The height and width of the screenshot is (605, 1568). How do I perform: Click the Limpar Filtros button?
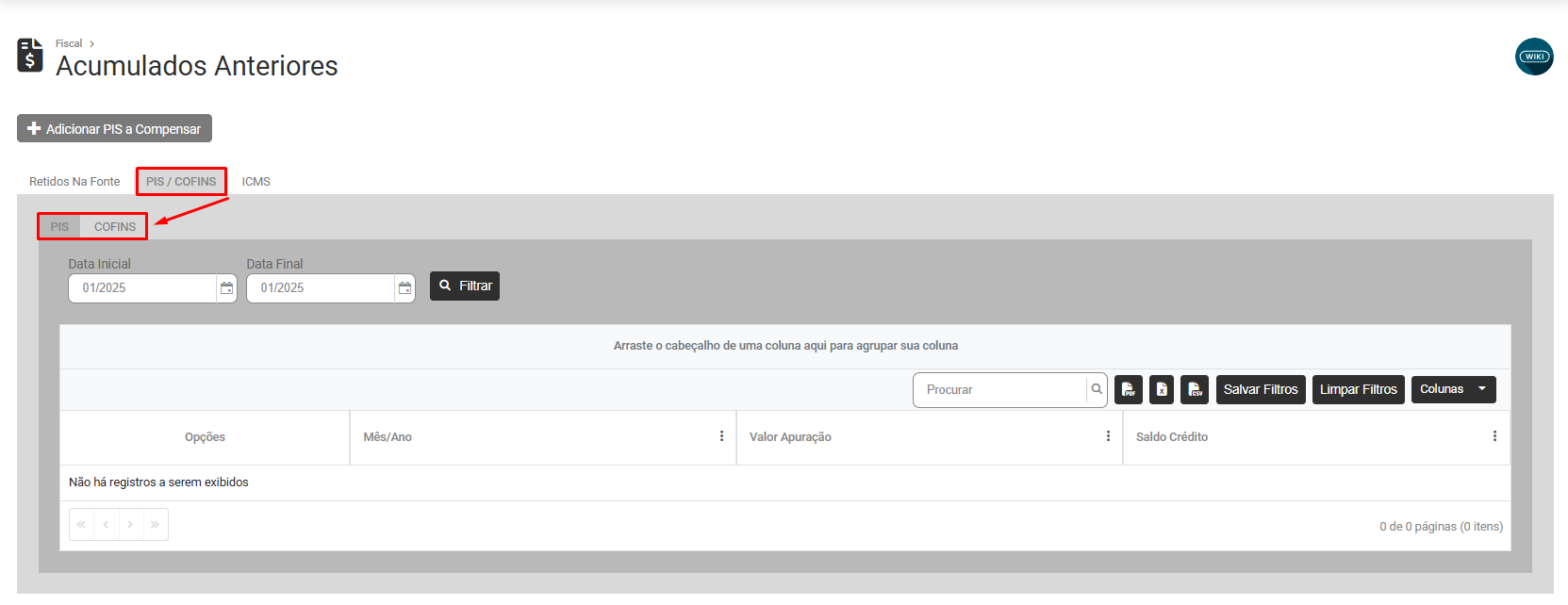1358,390
